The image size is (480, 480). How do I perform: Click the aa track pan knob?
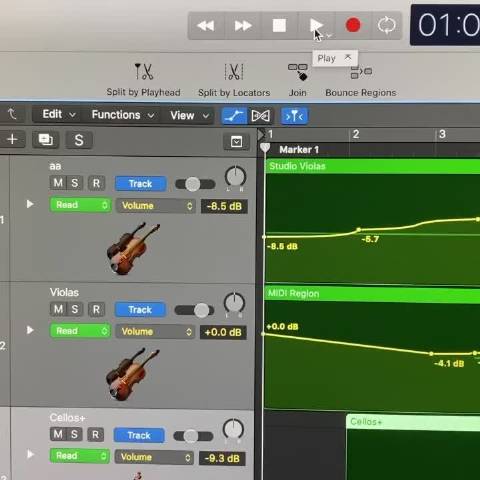235,177
